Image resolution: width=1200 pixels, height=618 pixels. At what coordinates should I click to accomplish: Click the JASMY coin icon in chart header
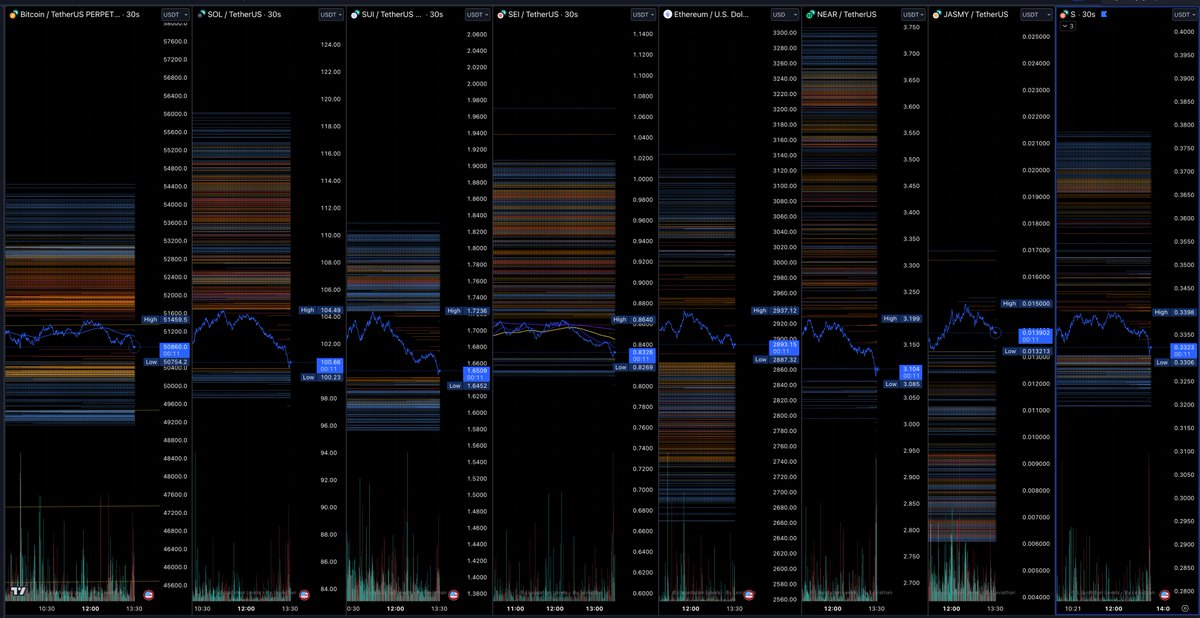click(x=937, y=15)
